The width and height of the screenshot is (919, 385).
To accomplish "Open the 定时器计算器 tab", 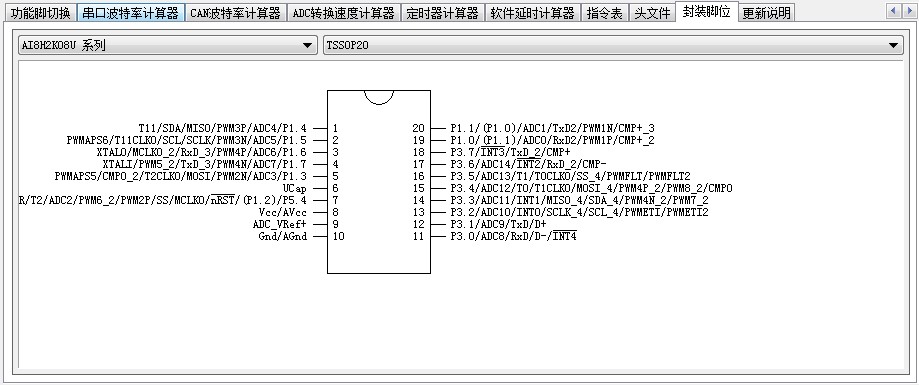I will tap(443, 13).
